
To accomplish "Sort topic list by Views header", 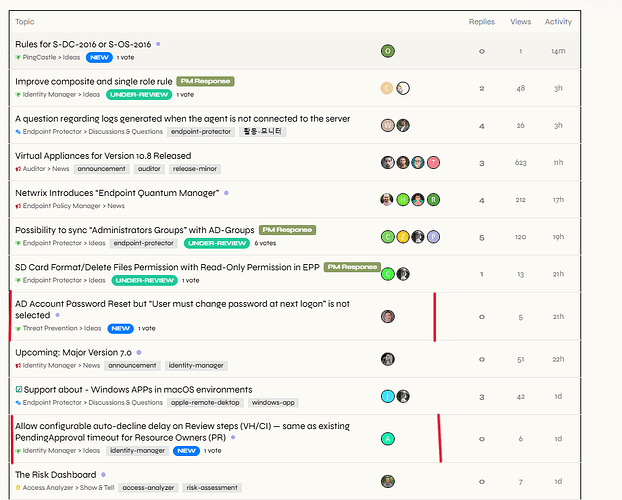I will point(520,21).
